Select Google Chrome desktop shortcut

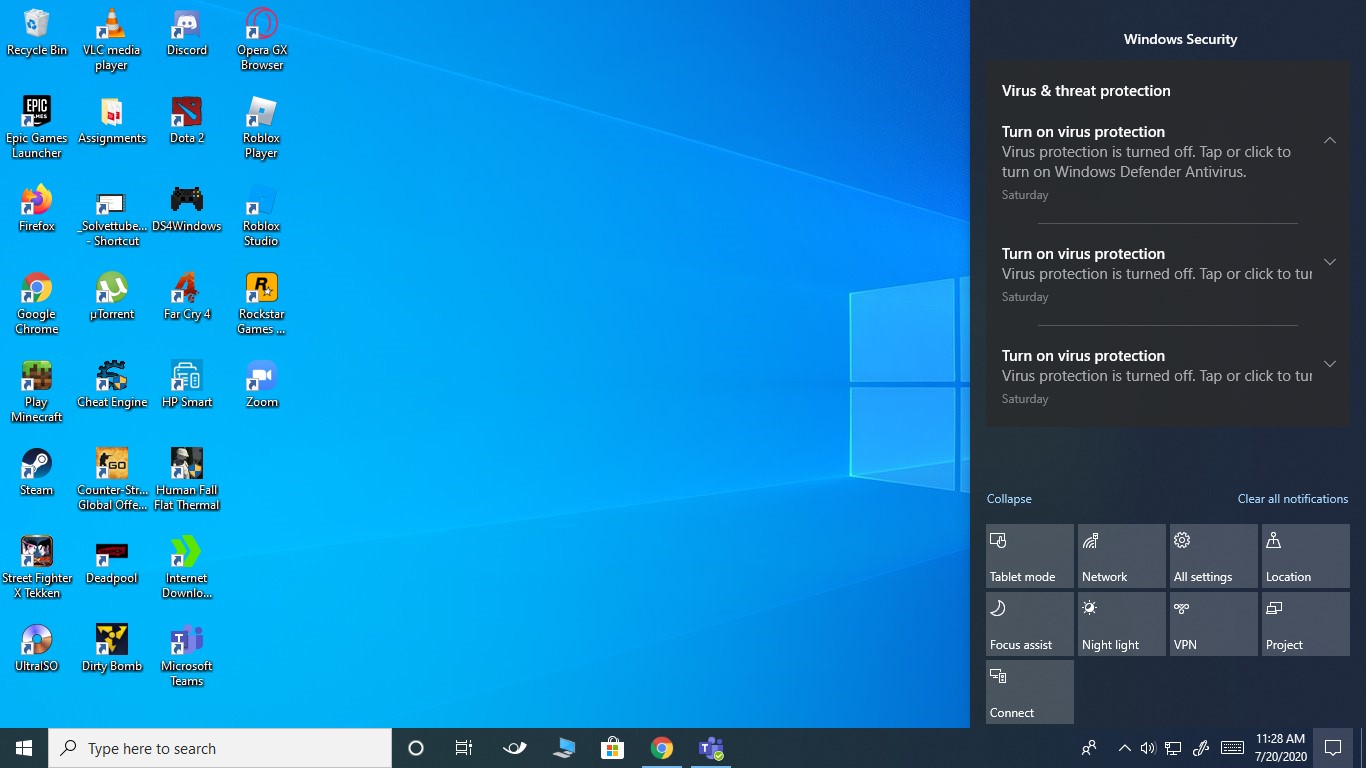point(37,304)
